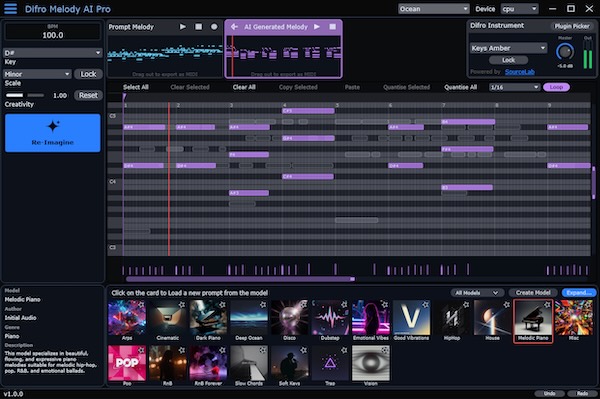Click the Master volume knob
This screenshot has height=399, width=600.
tap(565, 52)
